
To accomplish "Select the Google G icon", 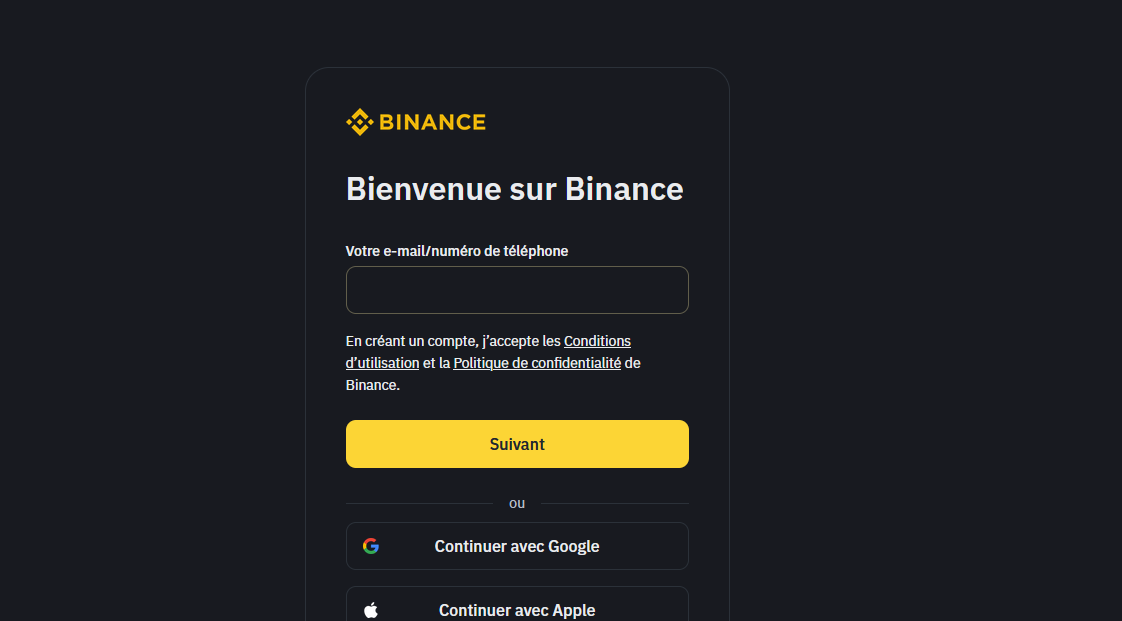I will (371, 546).
